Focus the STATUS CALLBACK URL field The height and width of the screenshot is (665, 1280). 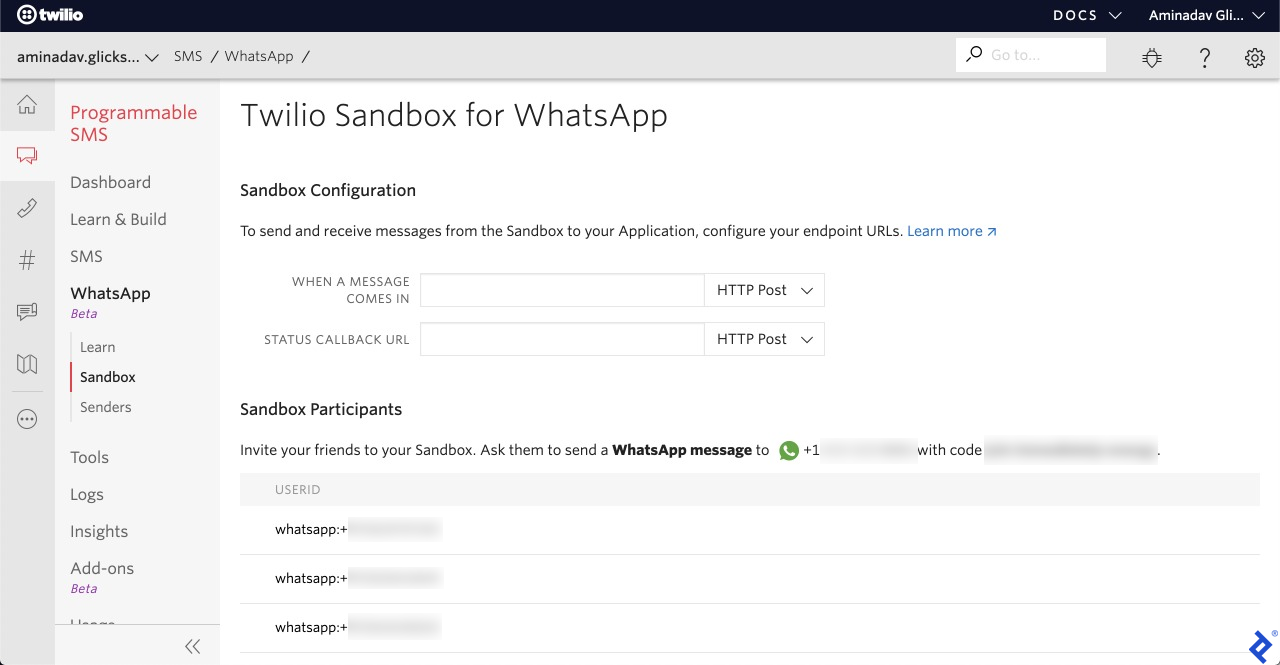click(x=562, y=339)
